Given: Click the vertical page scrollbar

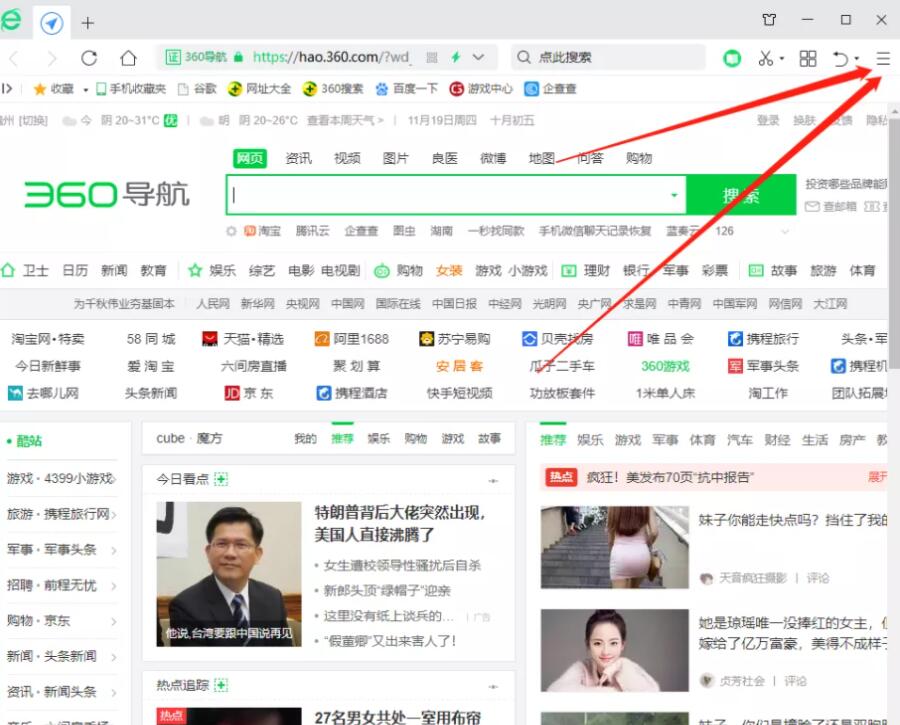Looking at the screenshot, I should (893, 300).
